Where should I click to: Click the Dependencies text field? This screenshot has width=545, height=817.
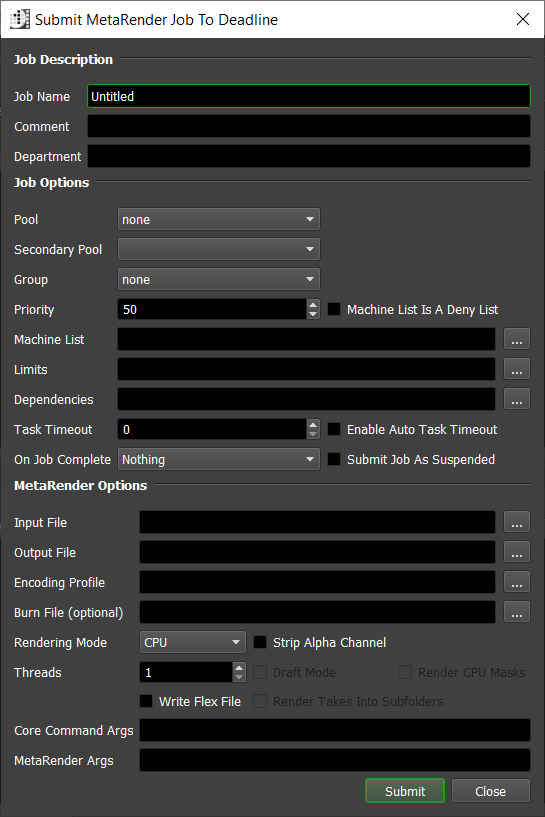tap(306, 399)
